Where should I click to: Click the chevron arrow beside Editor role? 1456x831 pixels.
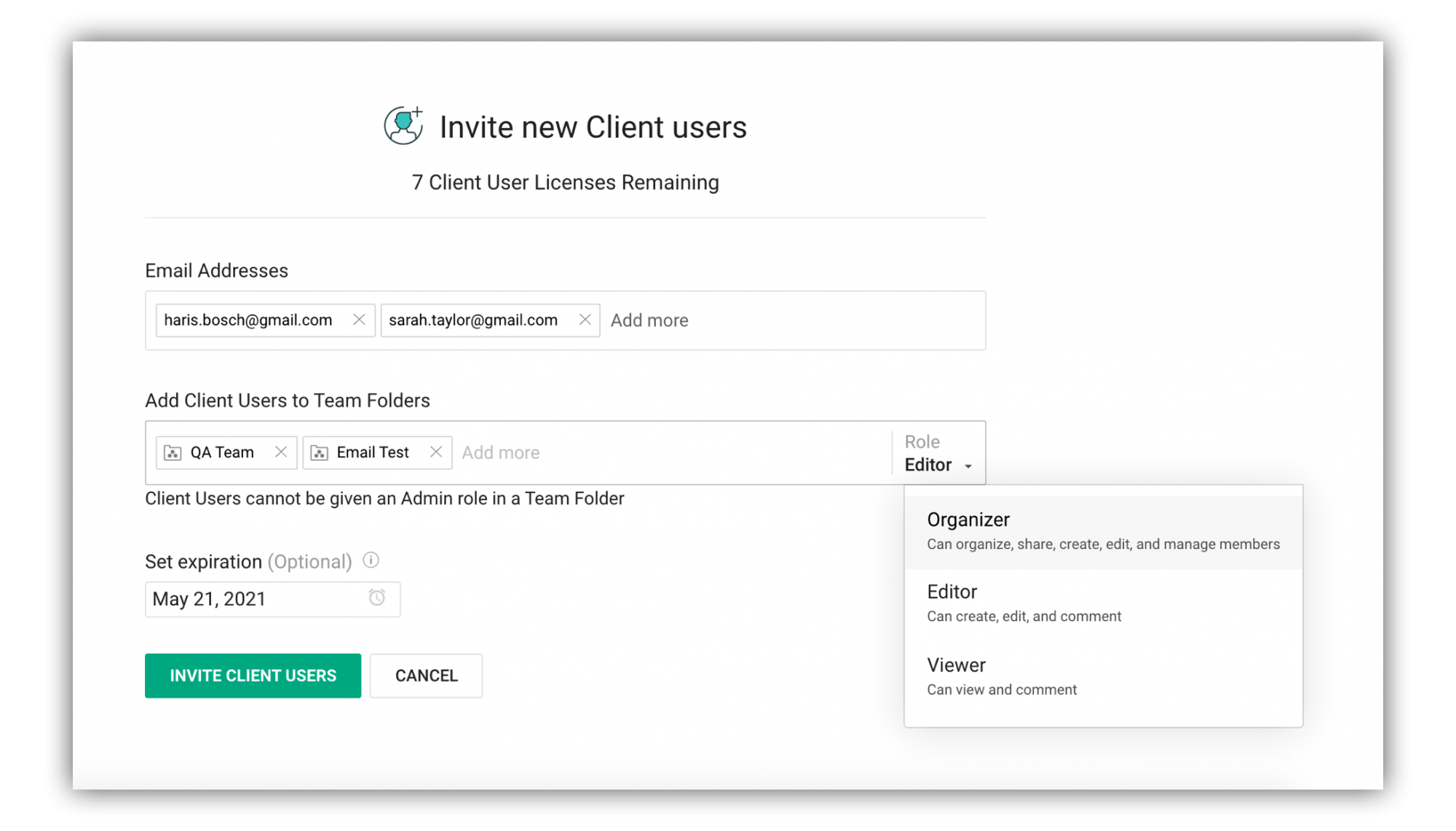click(968, 465)
